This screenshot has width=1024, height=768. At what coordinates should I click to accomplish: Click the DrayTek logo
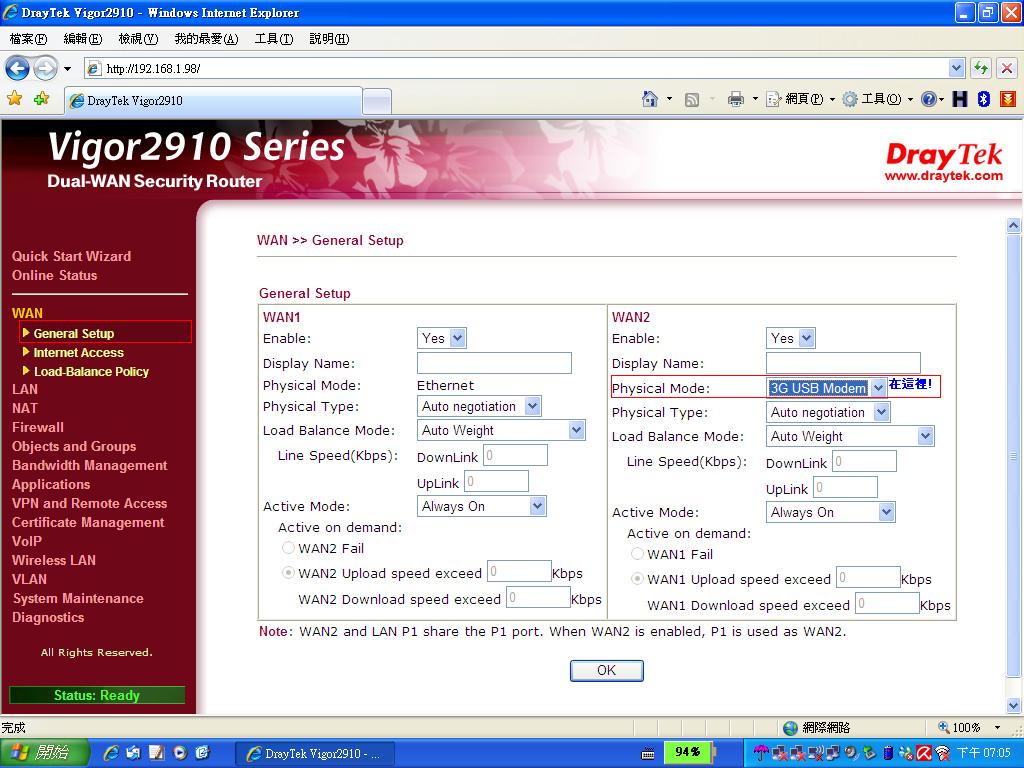click(x=944, y=161)
